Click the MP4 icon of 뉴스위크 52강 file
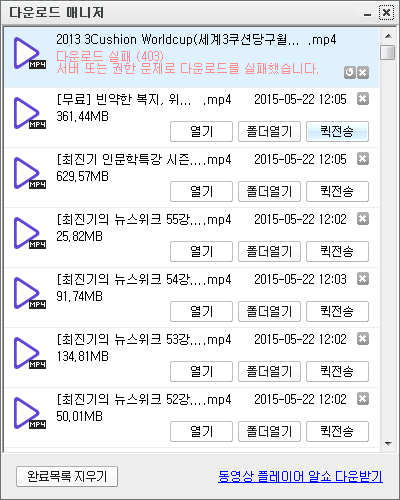 (30, 413)
